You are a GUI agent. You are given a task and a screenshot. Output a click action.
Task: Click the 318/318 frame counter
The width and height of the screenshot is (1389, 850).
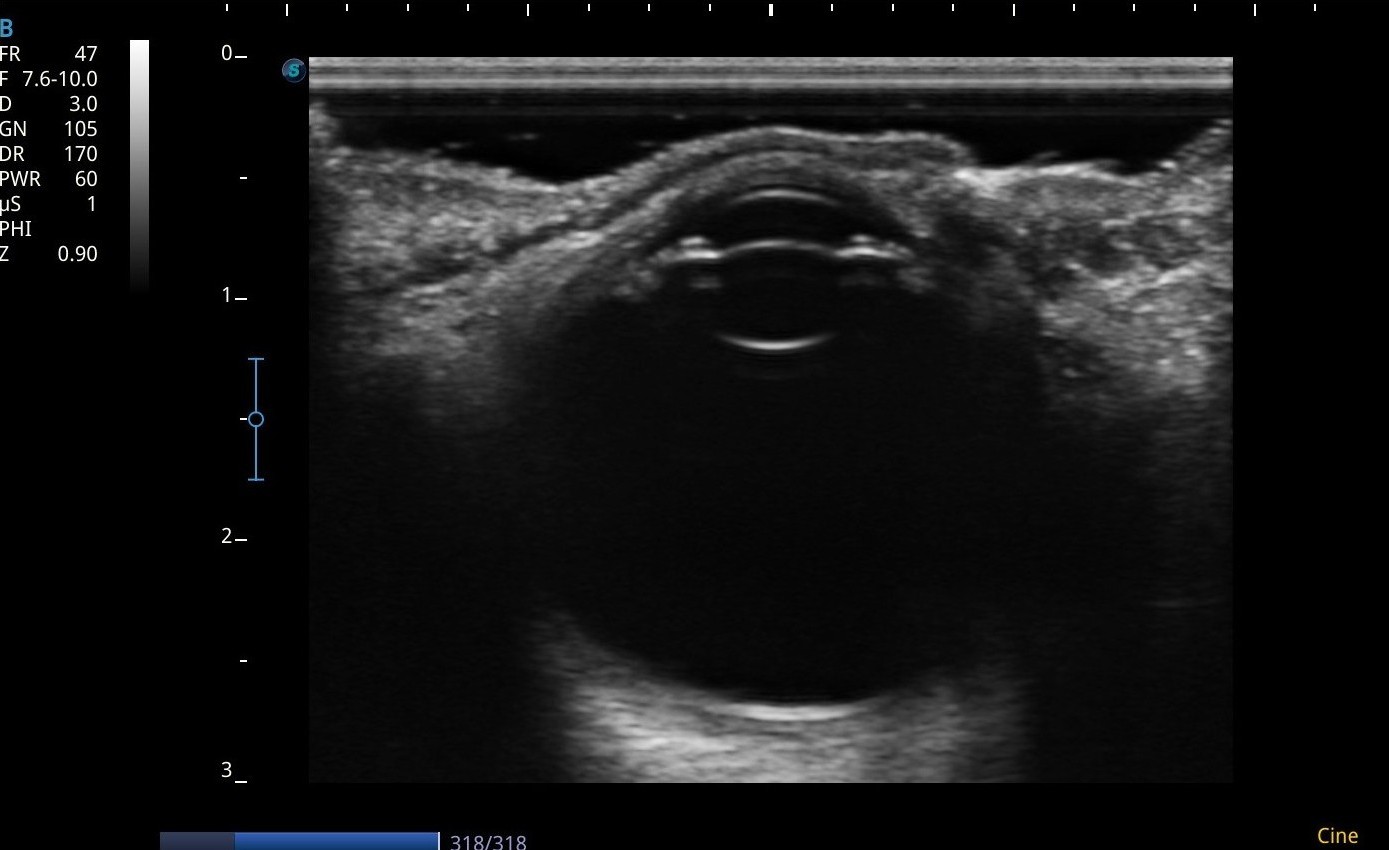pos(488,842)
